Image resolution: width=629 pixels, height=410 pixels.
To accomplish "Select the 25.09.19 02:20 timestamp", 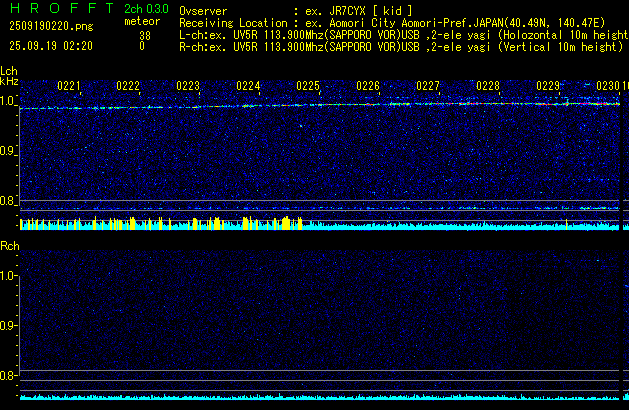I will 50,46.
